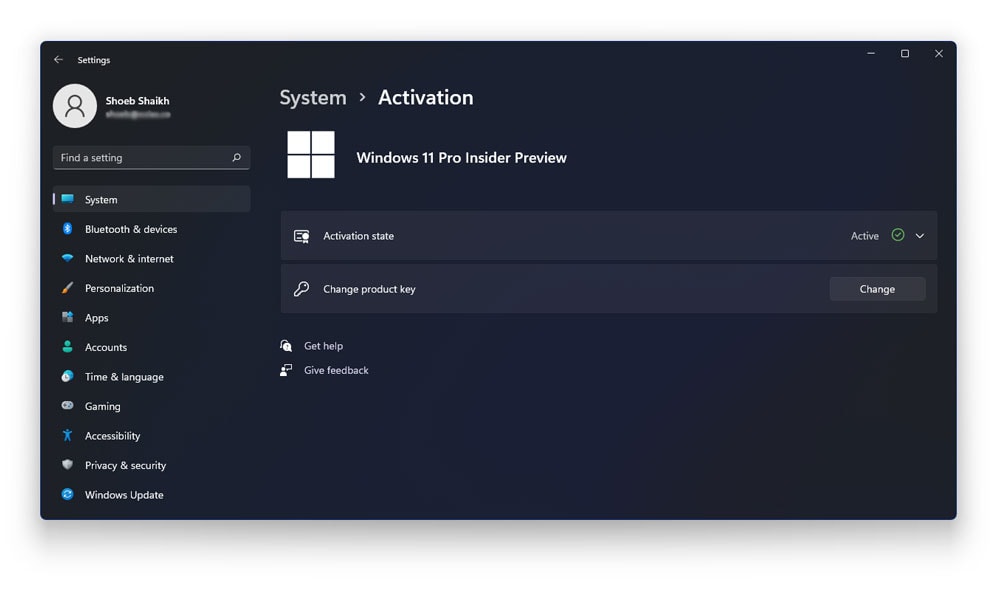Click the Network wifi icon in sidebar

(67, 258)
